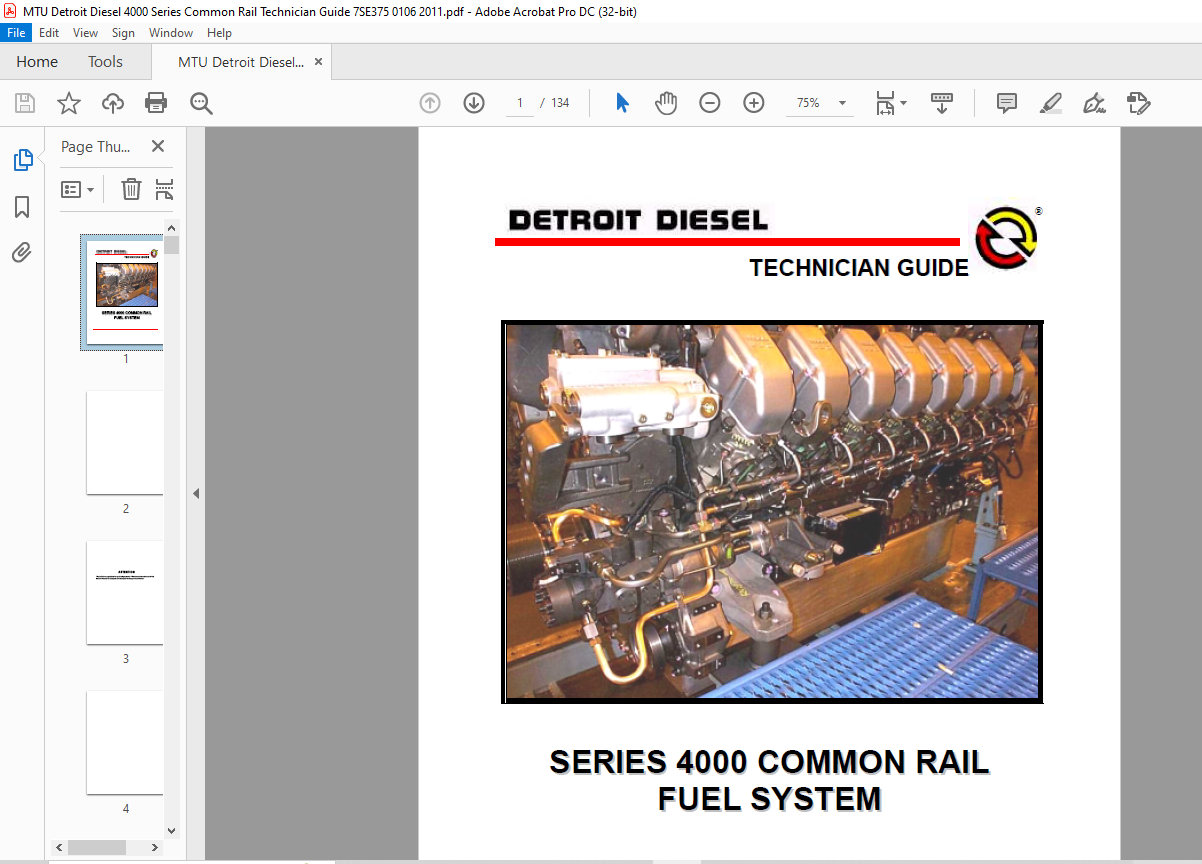
Task: Select the arrow selection tool
Action: [x=622, y=103]
